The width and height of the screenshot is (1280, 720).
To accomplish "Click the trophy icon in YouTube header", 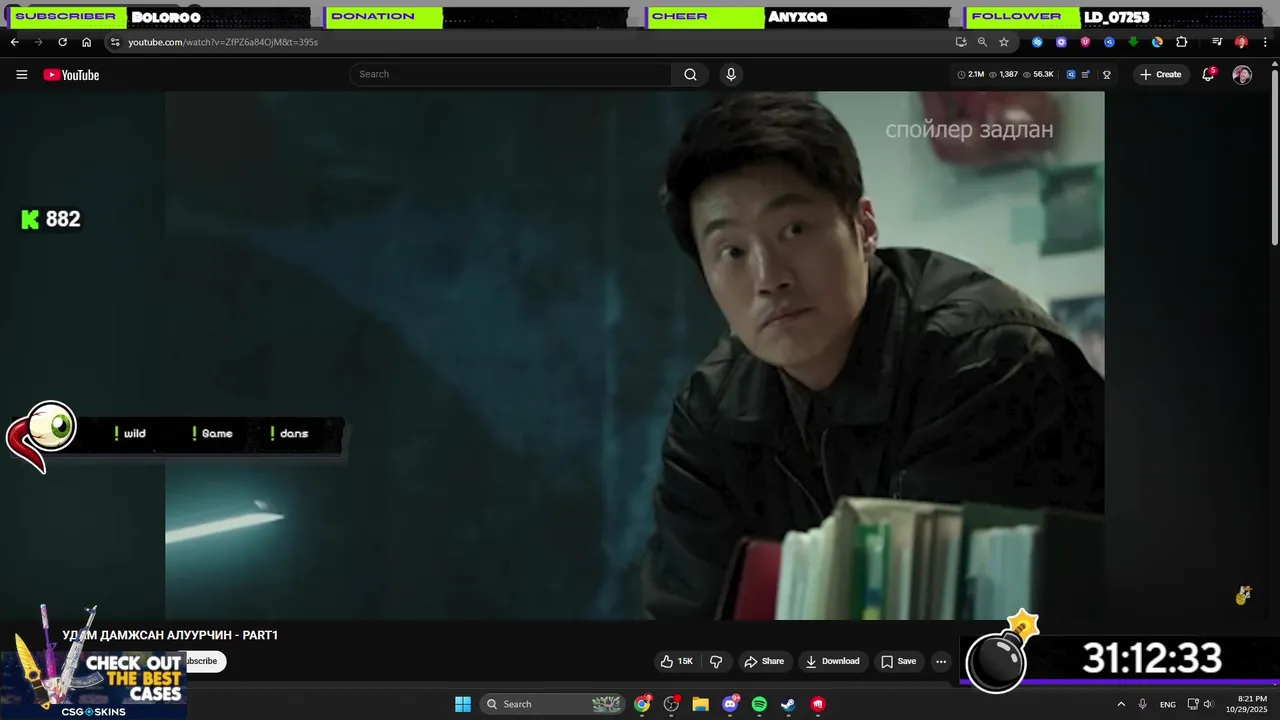I will click(x=1107, y=74).
